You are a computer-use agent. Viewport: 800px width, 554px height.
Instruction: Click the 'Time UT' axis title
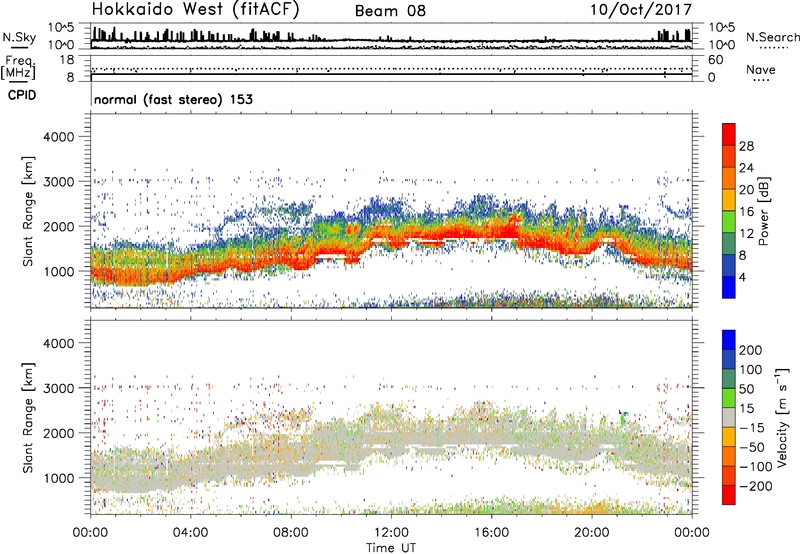coord(391,548)
